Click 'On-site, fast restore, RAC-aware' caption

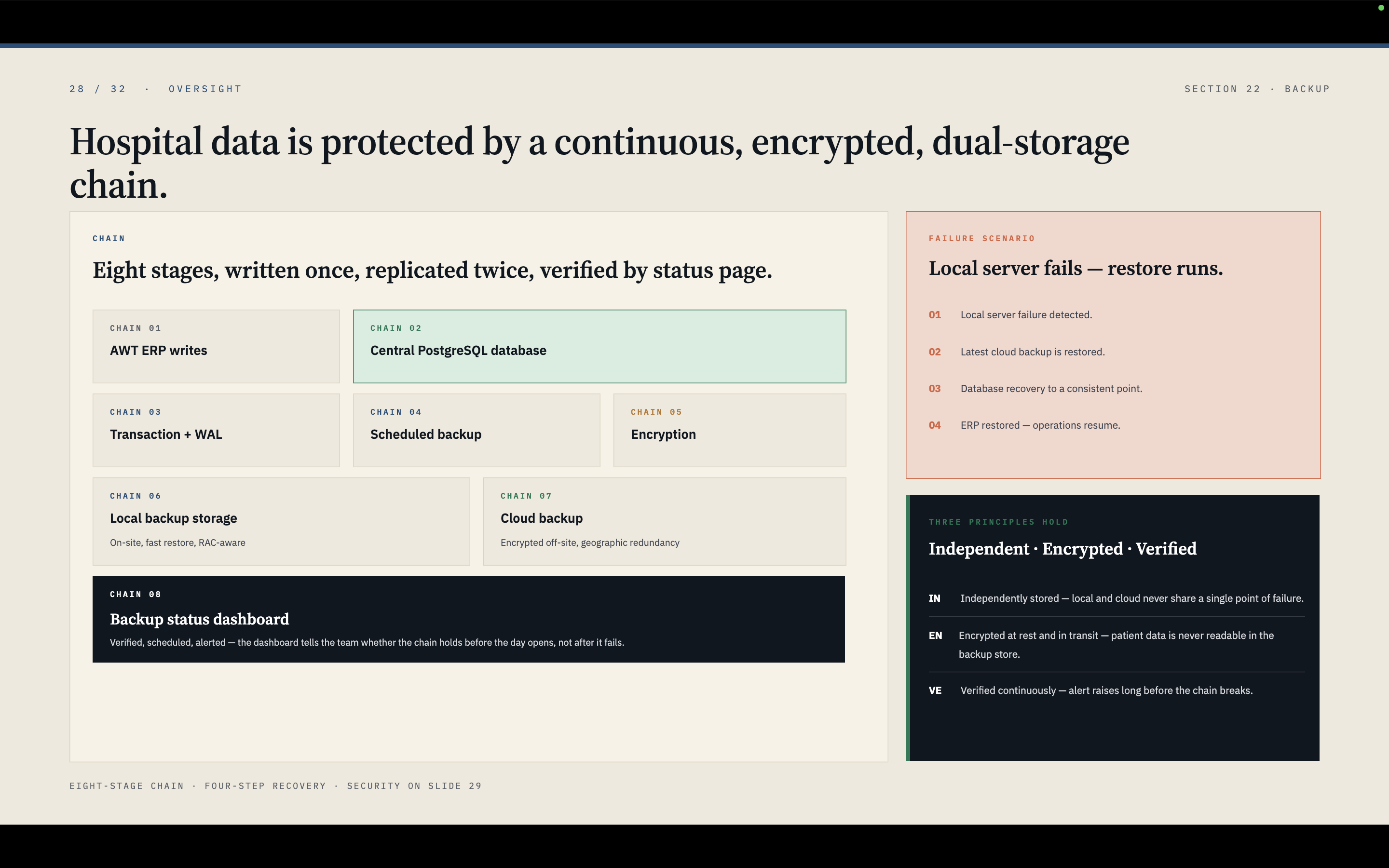click(177, 542)
